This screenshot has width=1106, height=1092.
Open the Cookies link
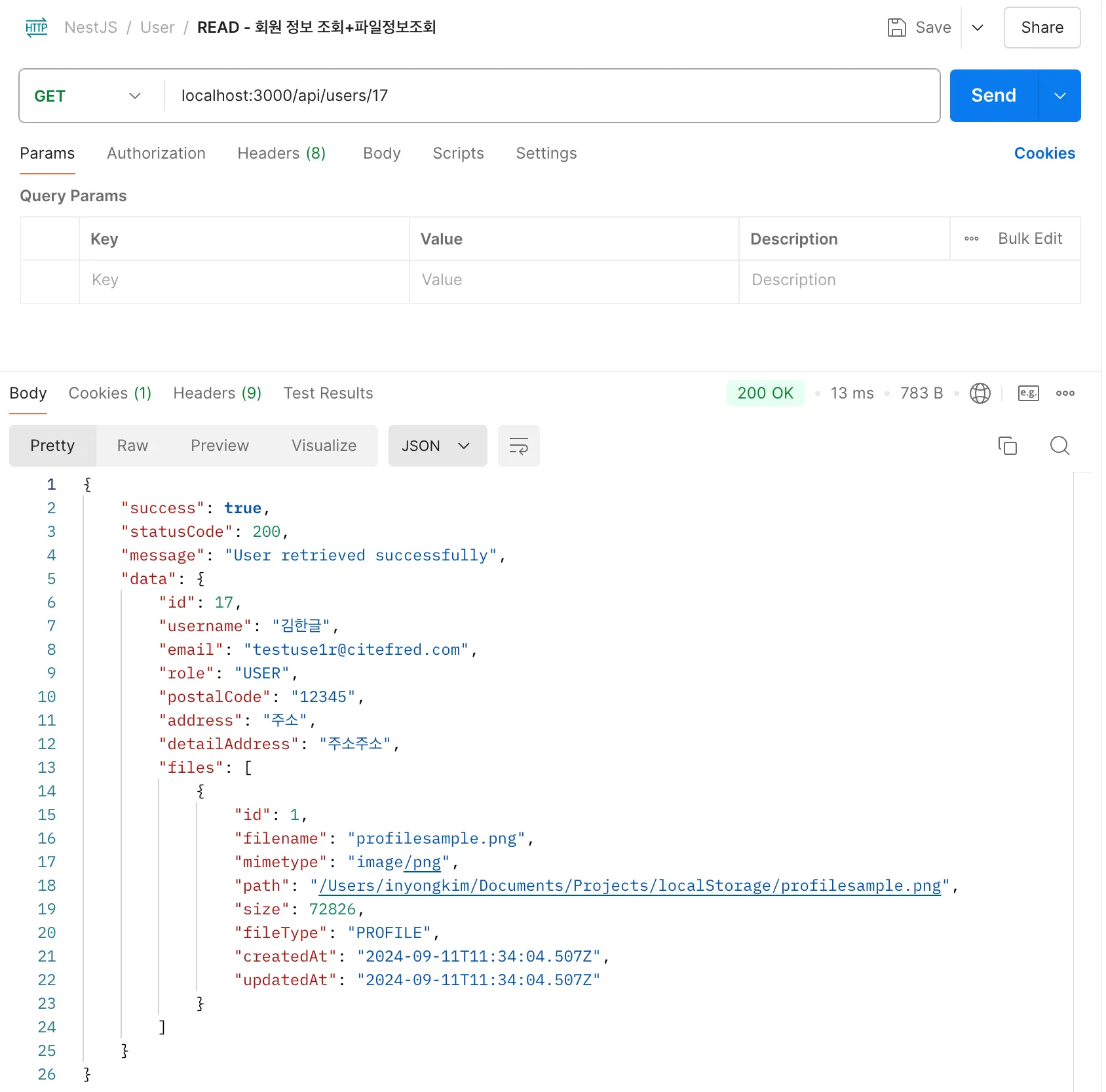click(x=1044, y=153)
